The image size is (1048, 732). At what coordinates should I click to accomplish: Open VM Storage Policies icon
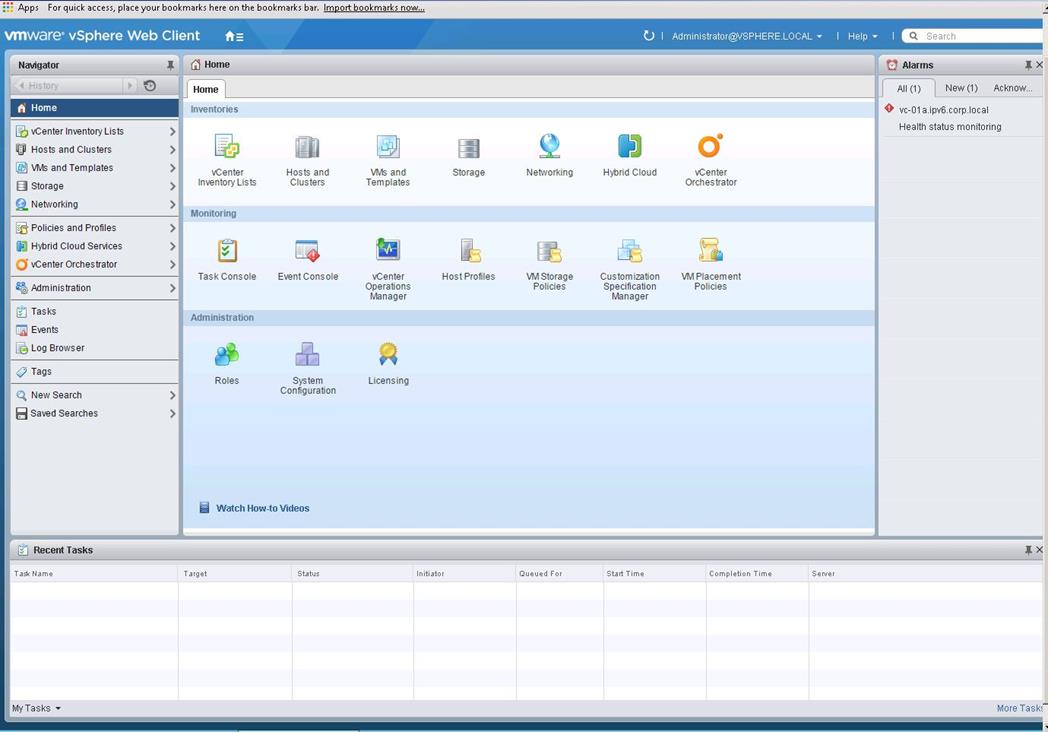(549, 251)
